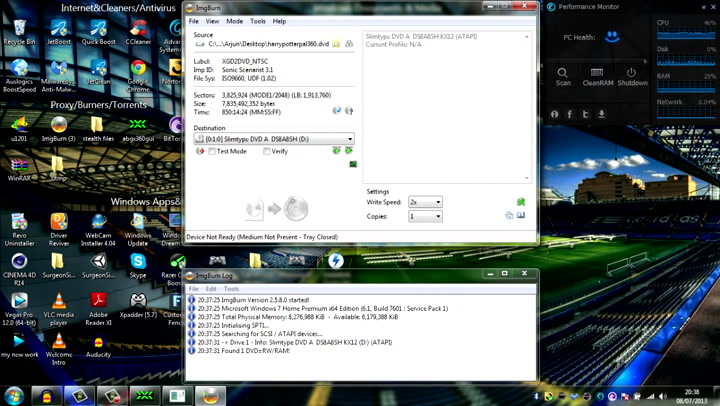
Task: Click the Scan icon in Performance Monitor
Action: pyautogui.click(x=563, y=75)
